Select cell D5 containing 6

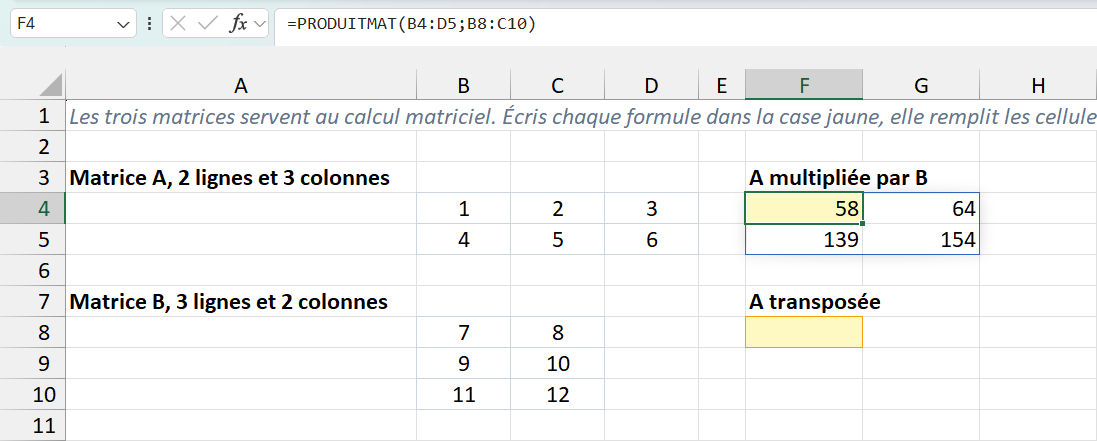pos(651,239)
